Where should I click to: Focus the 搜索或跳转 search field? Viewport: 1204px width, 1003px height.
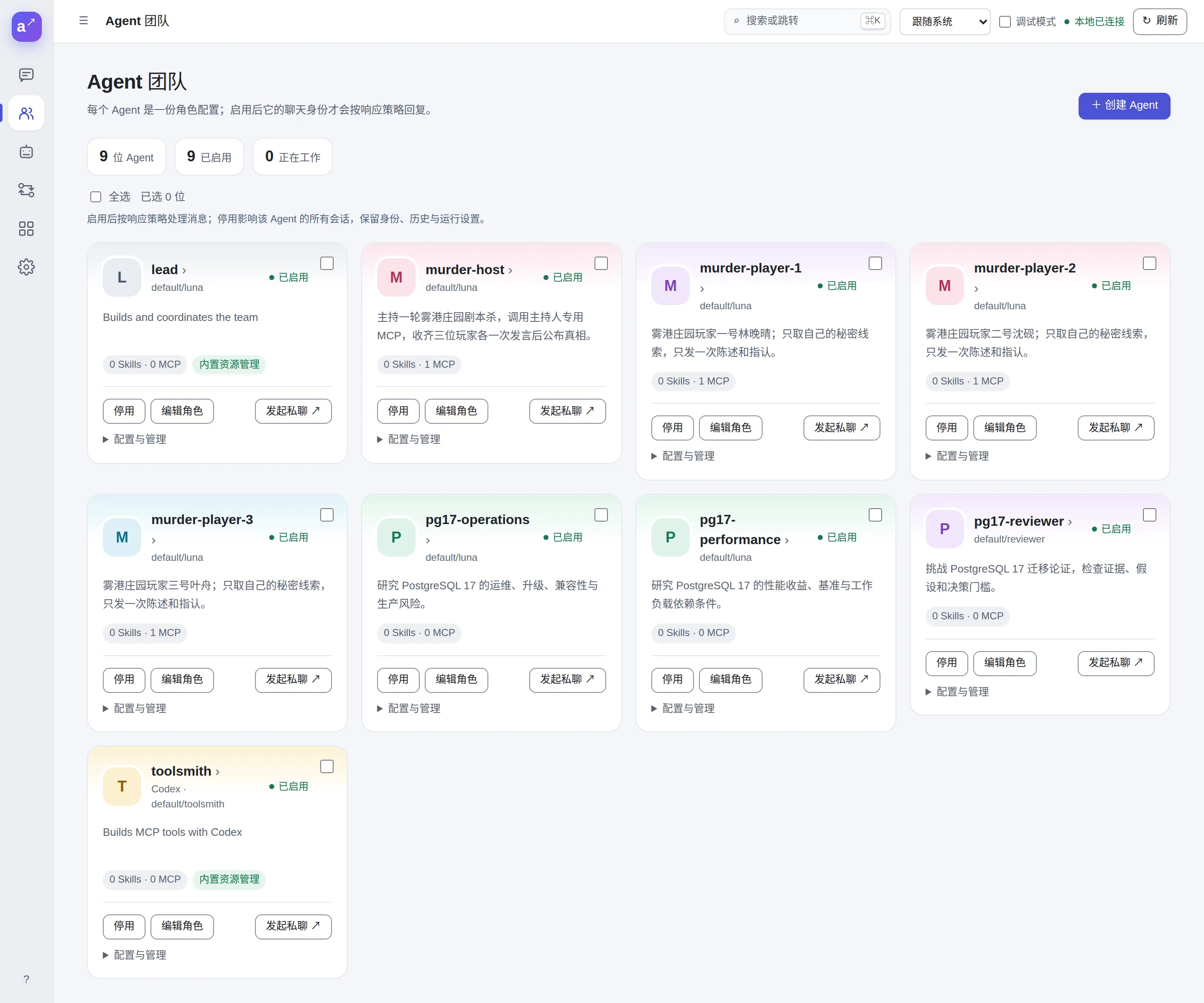(x=807, y=21)
